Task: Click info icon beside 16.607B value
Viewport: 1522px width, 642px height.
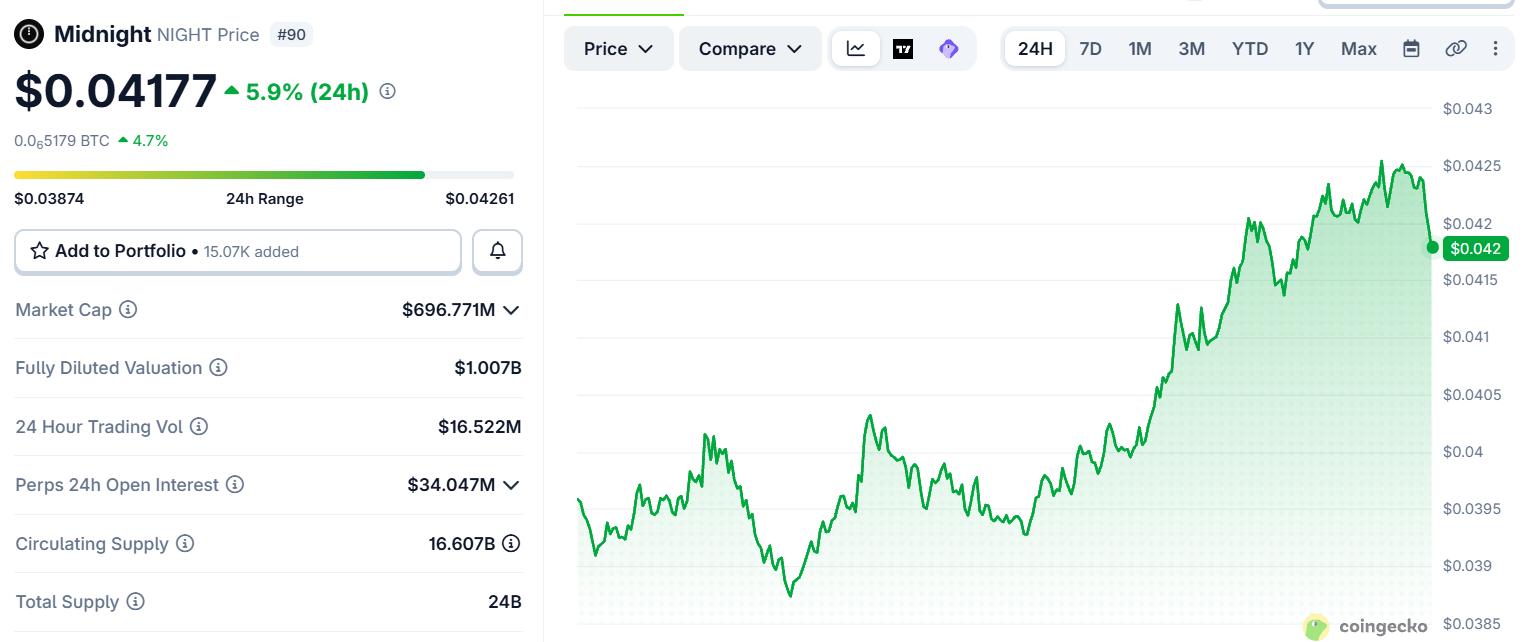Action: [511, 544]
